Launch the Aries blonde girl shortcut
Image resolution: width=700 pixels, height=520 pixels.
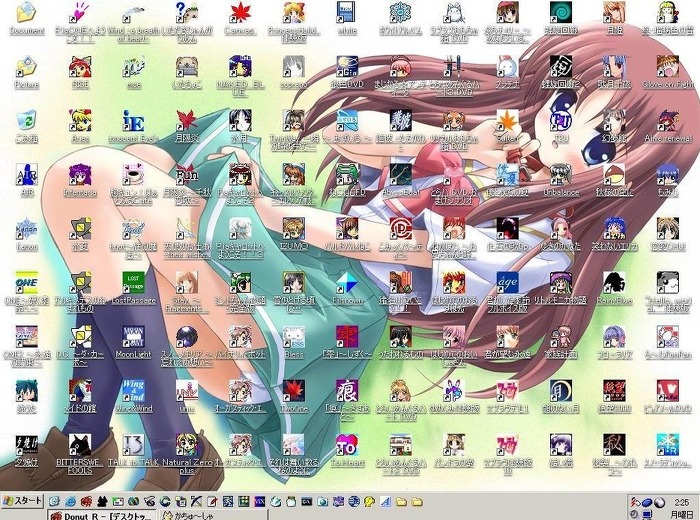coord(80,121)
